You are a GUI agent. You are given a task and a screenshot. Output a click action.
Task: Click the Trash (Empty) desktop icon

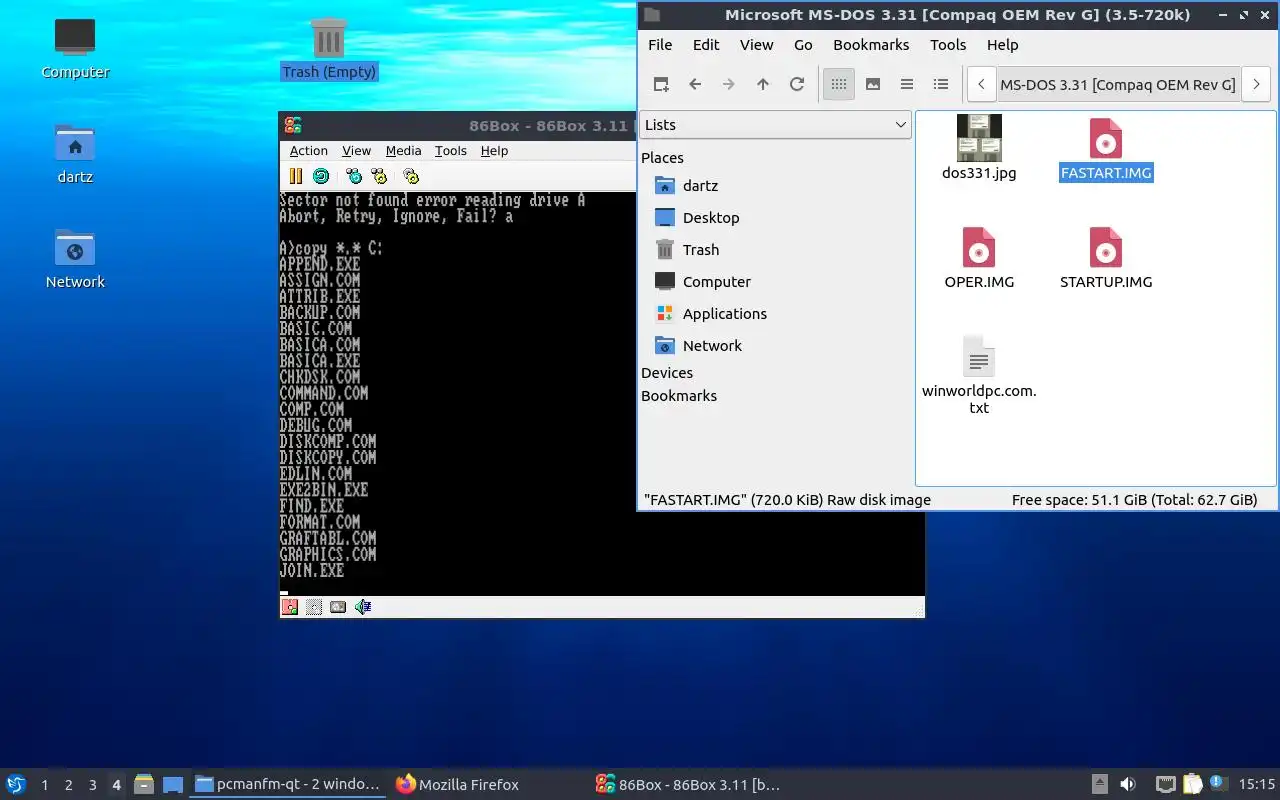pos(329,49)
